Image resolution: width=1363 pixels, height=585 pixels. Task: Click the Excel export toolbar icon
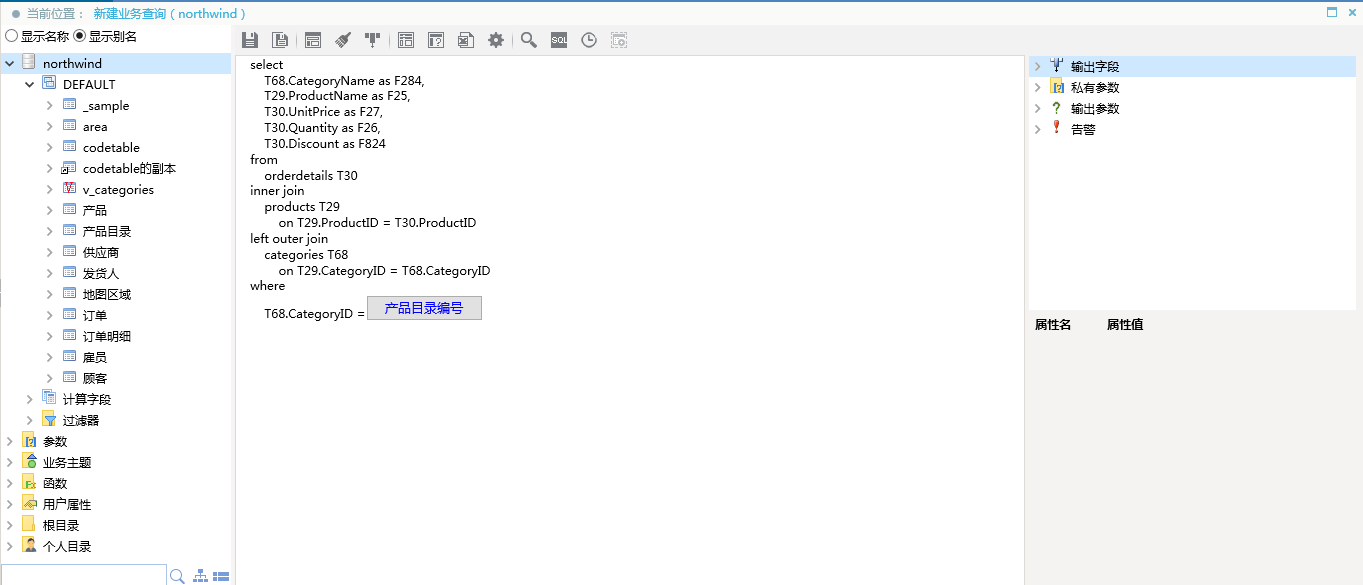coord(466,40)
